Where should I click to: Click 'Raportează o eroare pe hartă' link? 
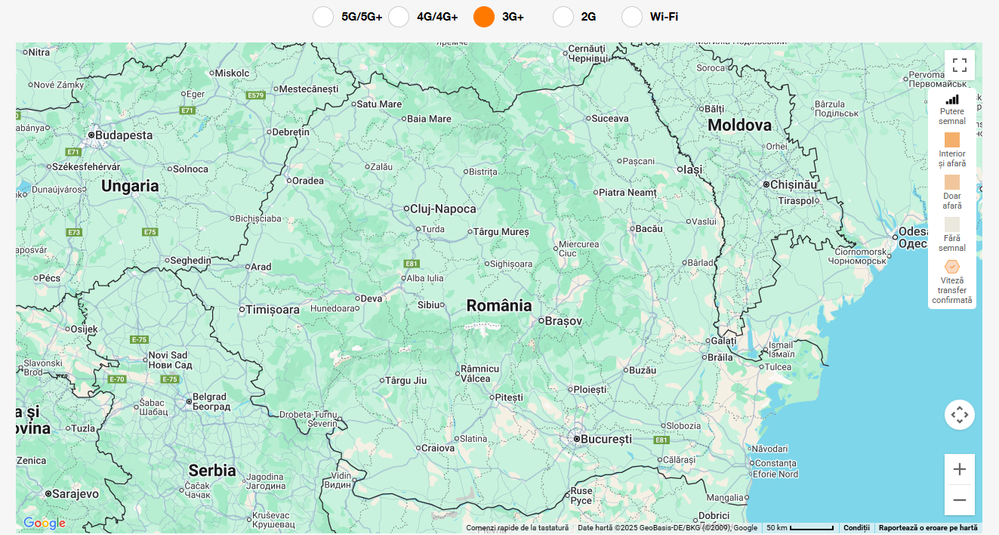click(928, 528)
